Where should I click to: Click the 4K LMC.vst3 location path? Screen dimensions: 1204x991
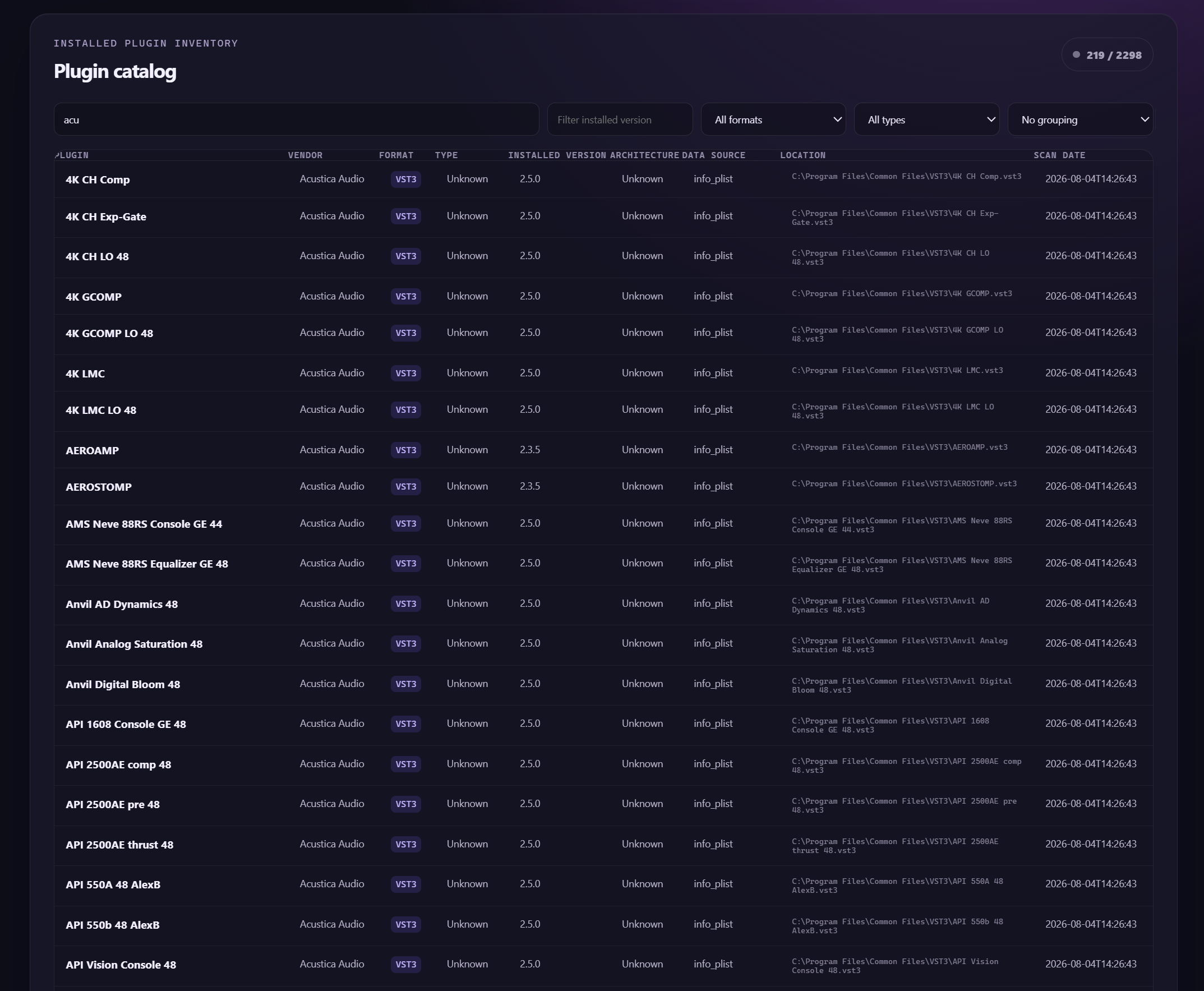[x=897, y=371]
